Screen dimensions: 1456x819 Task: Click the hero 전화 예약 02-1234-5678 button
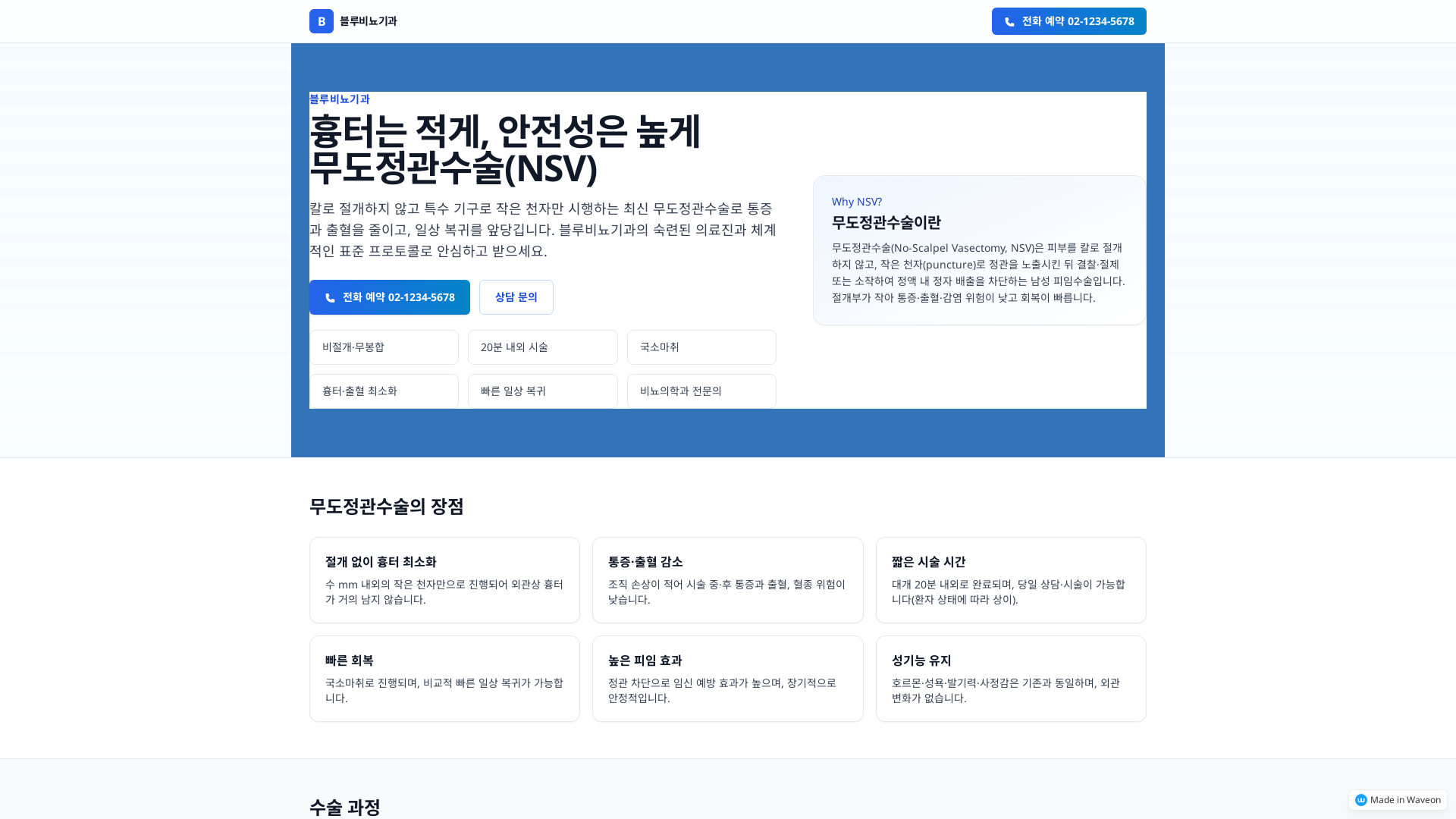coord(389,297)
